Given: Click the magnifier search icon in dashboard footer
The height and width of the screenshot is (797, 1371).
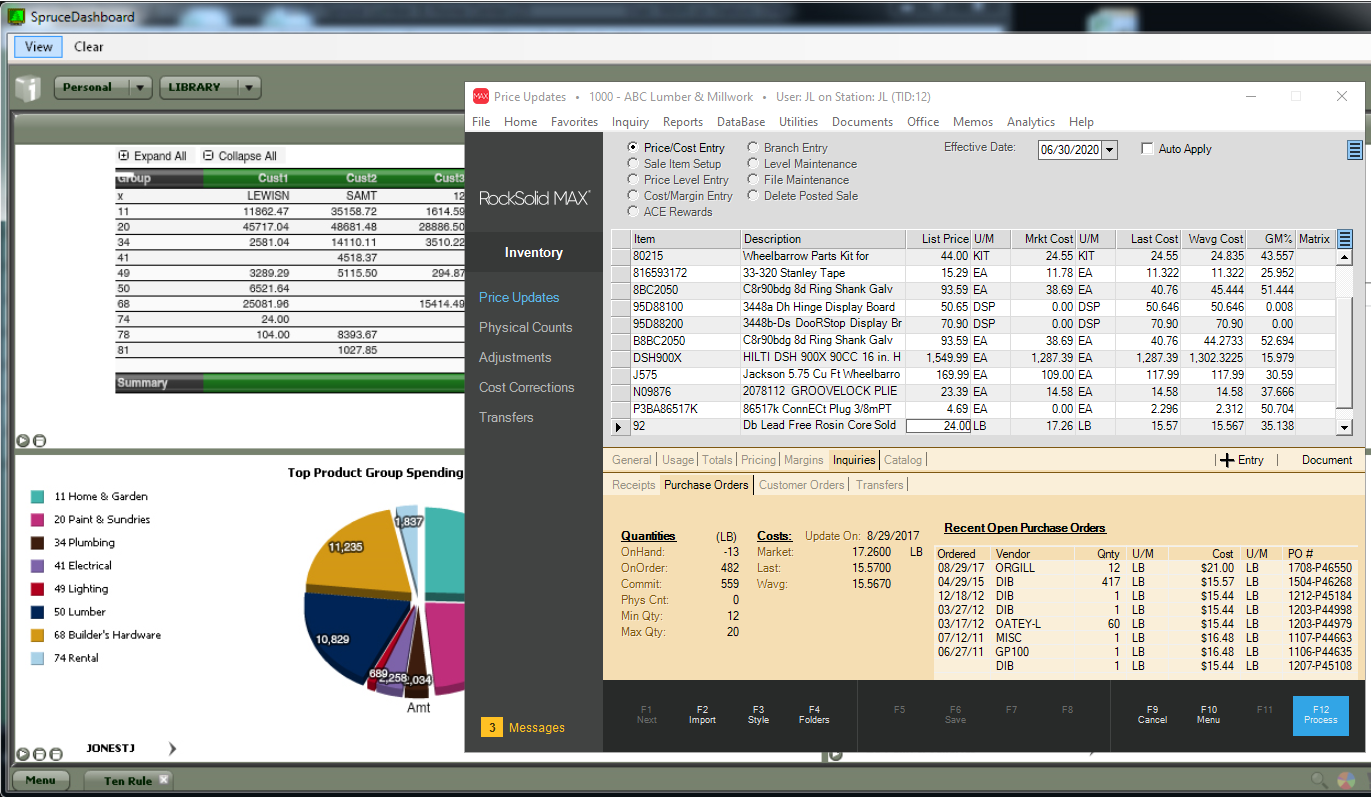Looking at the screenshot, I should [x=1320, y=780].
